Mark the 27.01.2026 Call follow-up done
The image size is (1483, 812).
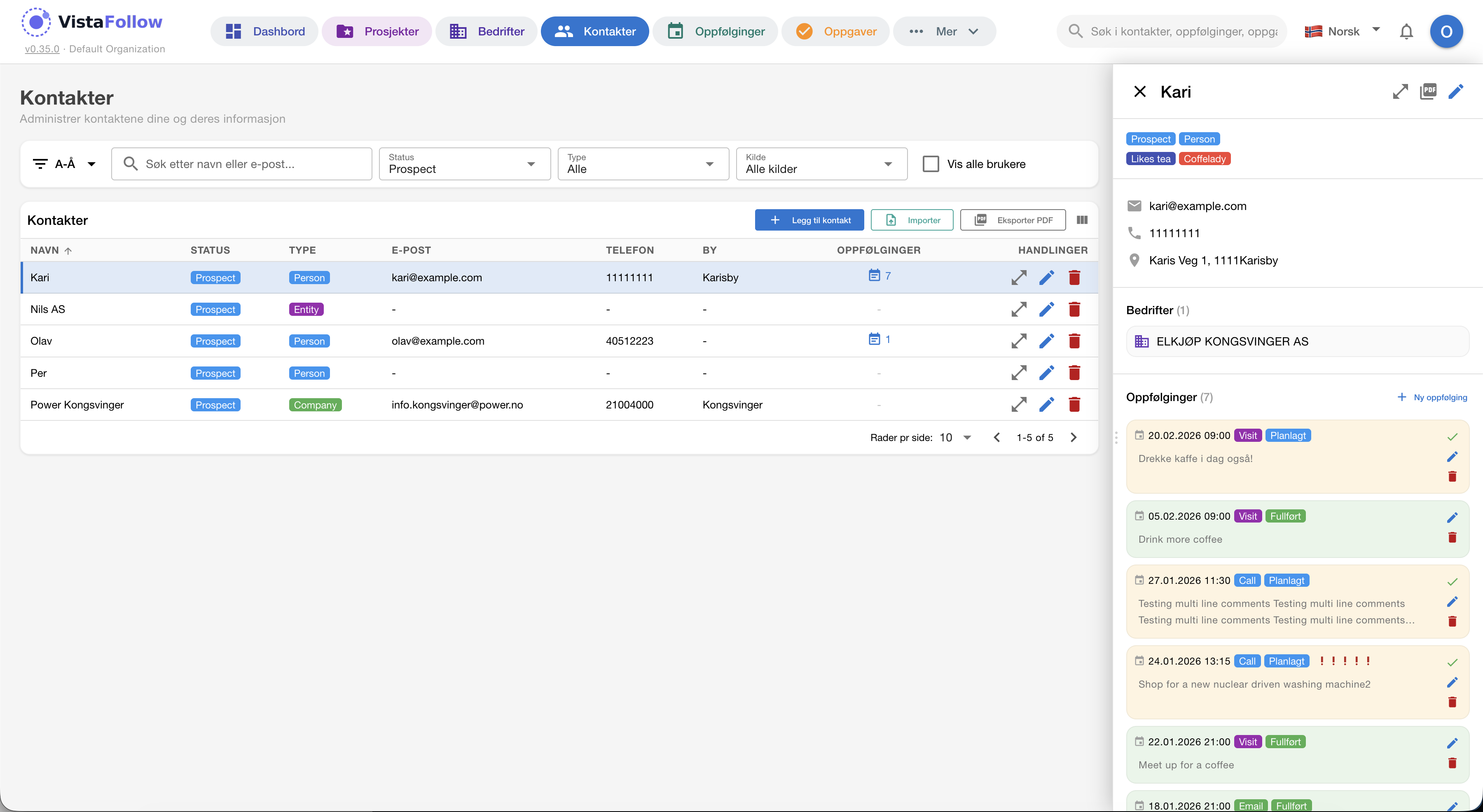1452,582
